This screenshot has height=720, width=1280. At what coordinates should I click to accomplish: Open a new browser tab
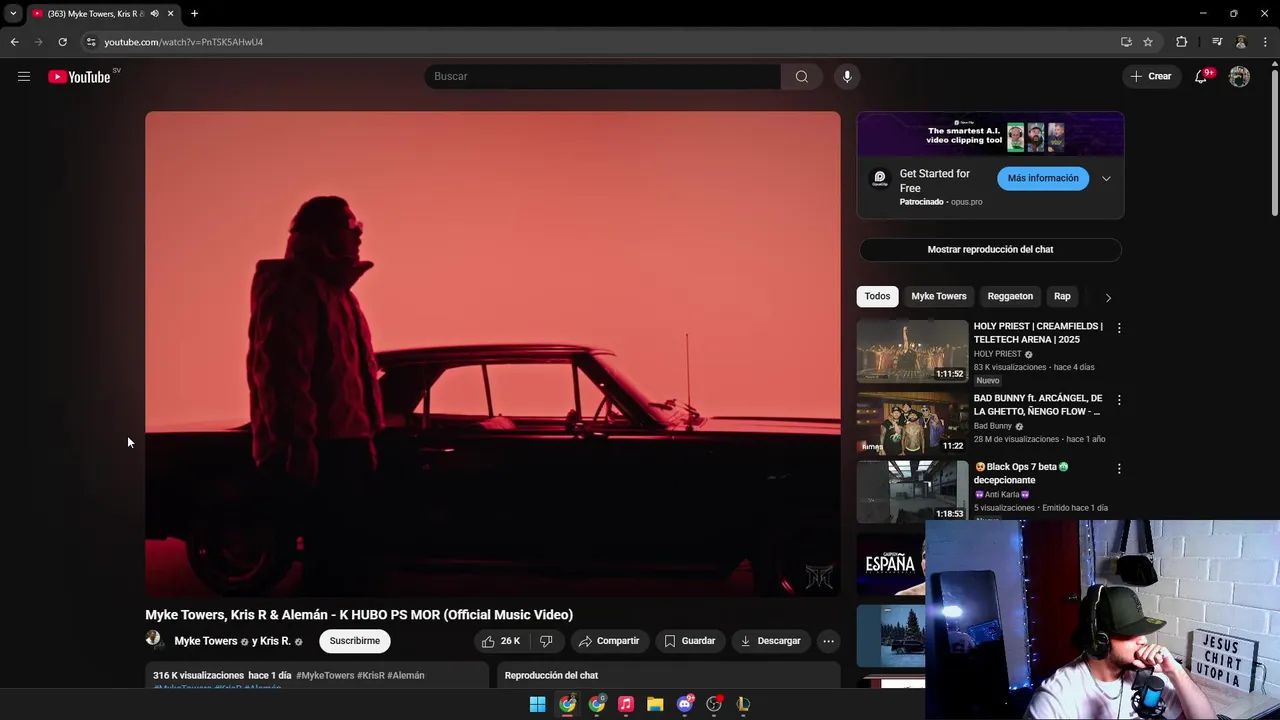194,14
